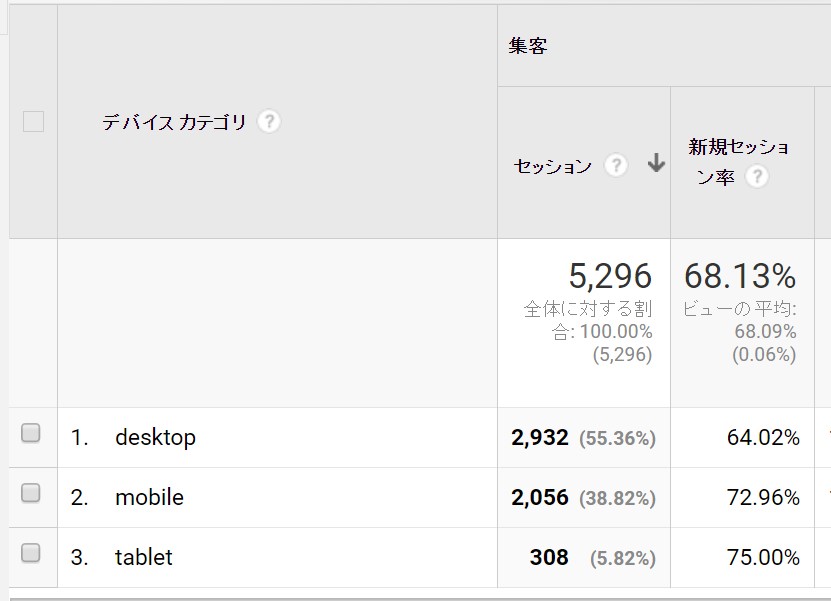The image size is (831, 601).
Task: Select the 集客 column group header
Action: pyautogui.click(x=528, y=46)
